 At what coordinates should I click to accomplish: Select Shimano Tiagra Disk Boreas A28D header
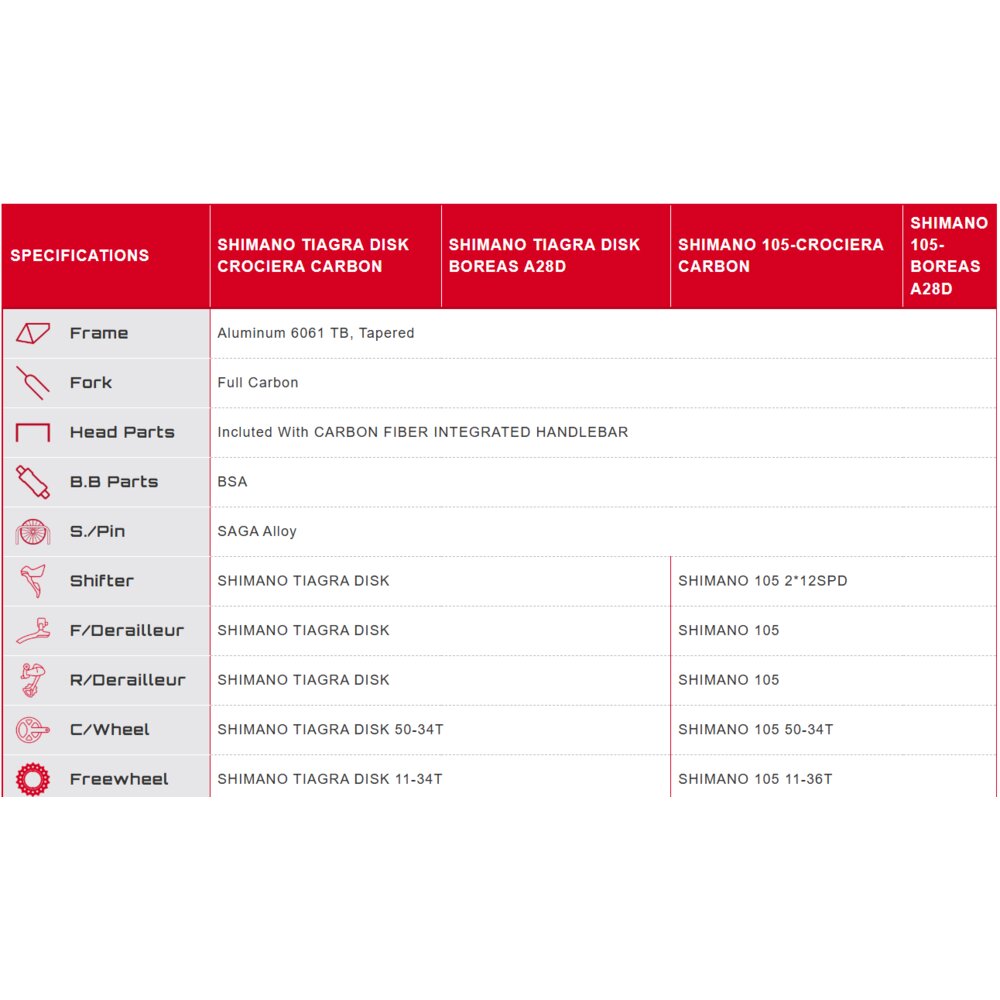click(544, 255)
